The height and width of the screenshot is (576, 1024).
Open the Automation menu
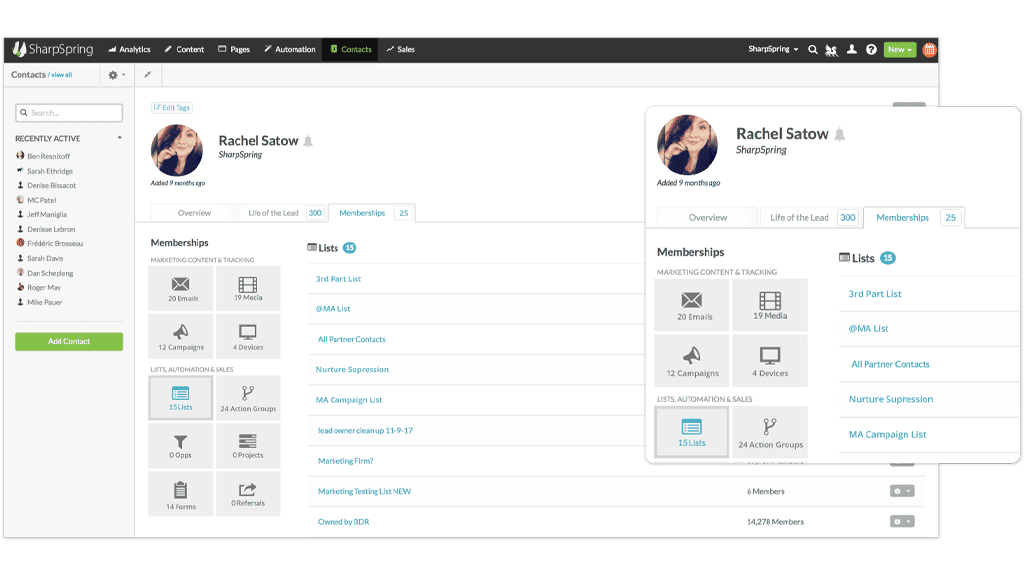point(289,49)
